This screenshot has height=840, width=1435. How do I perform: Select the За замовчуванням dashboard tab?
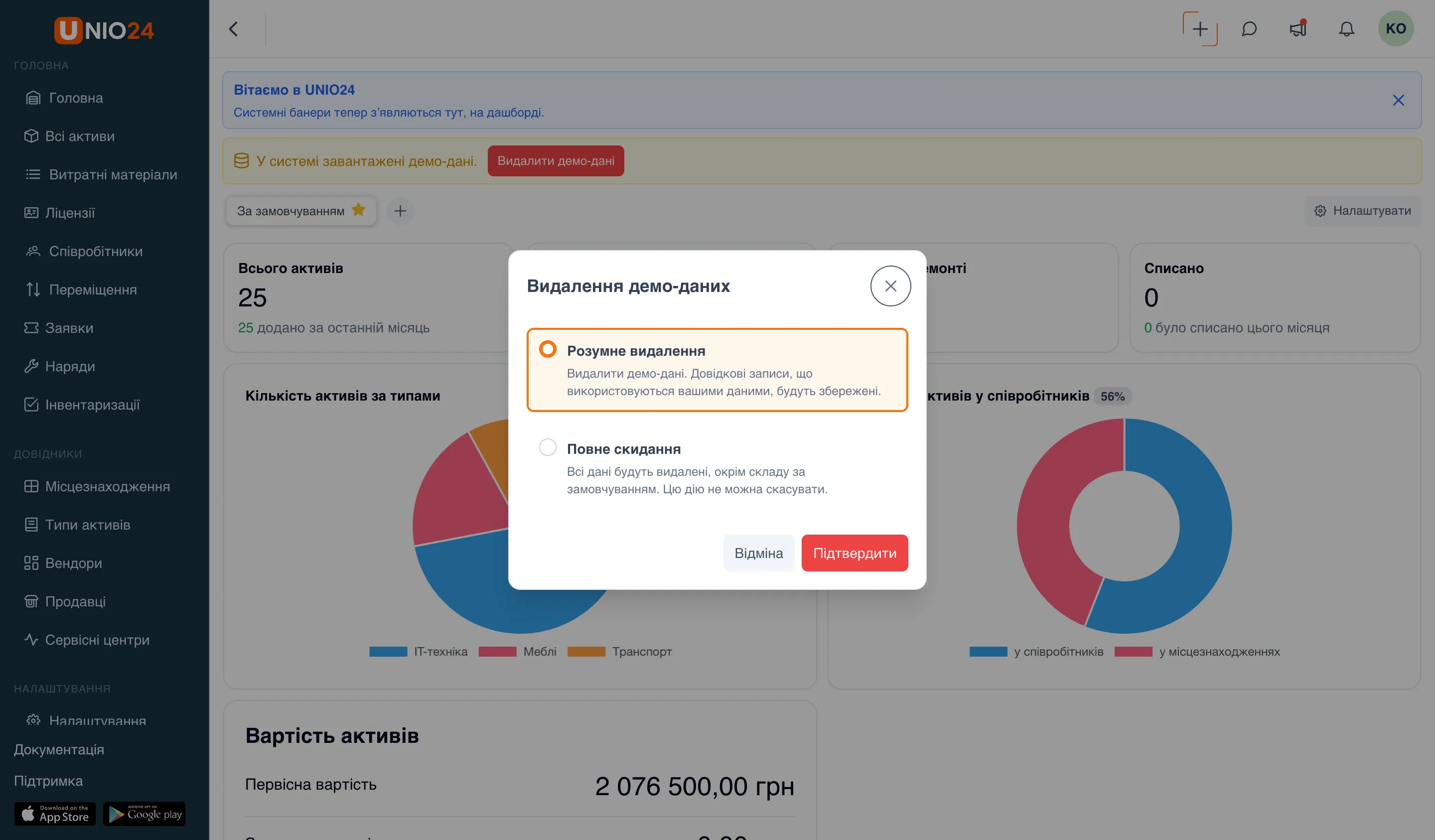click(x=301, y=211)
